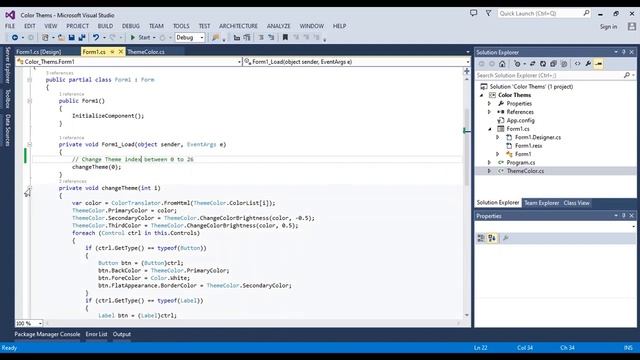The height and width of the screenshot is (360, 640).
Task: Click the New Project toolbar icon
Action: click(45, 38)
